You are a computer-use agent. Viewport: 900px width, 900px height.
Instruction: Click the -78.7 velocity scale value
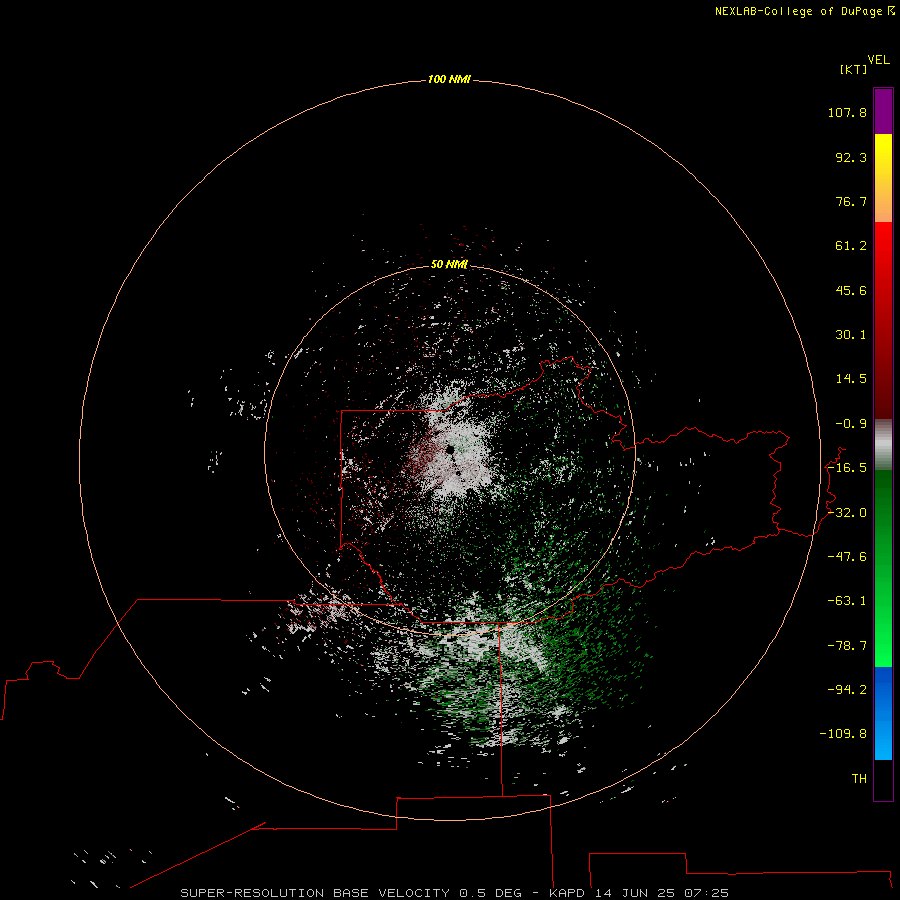tap(847, 646)
